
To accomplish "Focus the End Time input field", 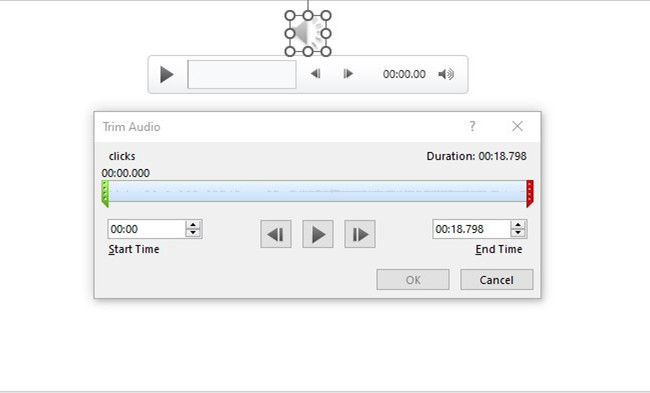I will point(471,229).
